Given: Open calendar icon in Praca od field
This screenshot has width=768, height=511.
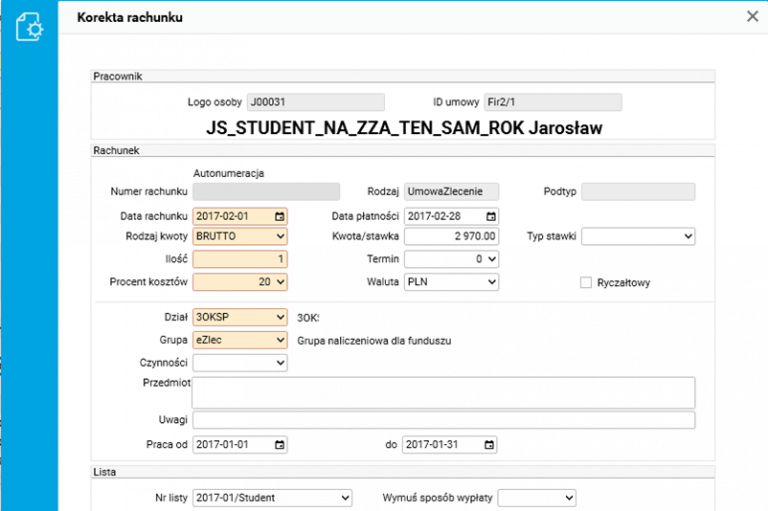Looking at the screenshot, I should (x=279, y=445).
